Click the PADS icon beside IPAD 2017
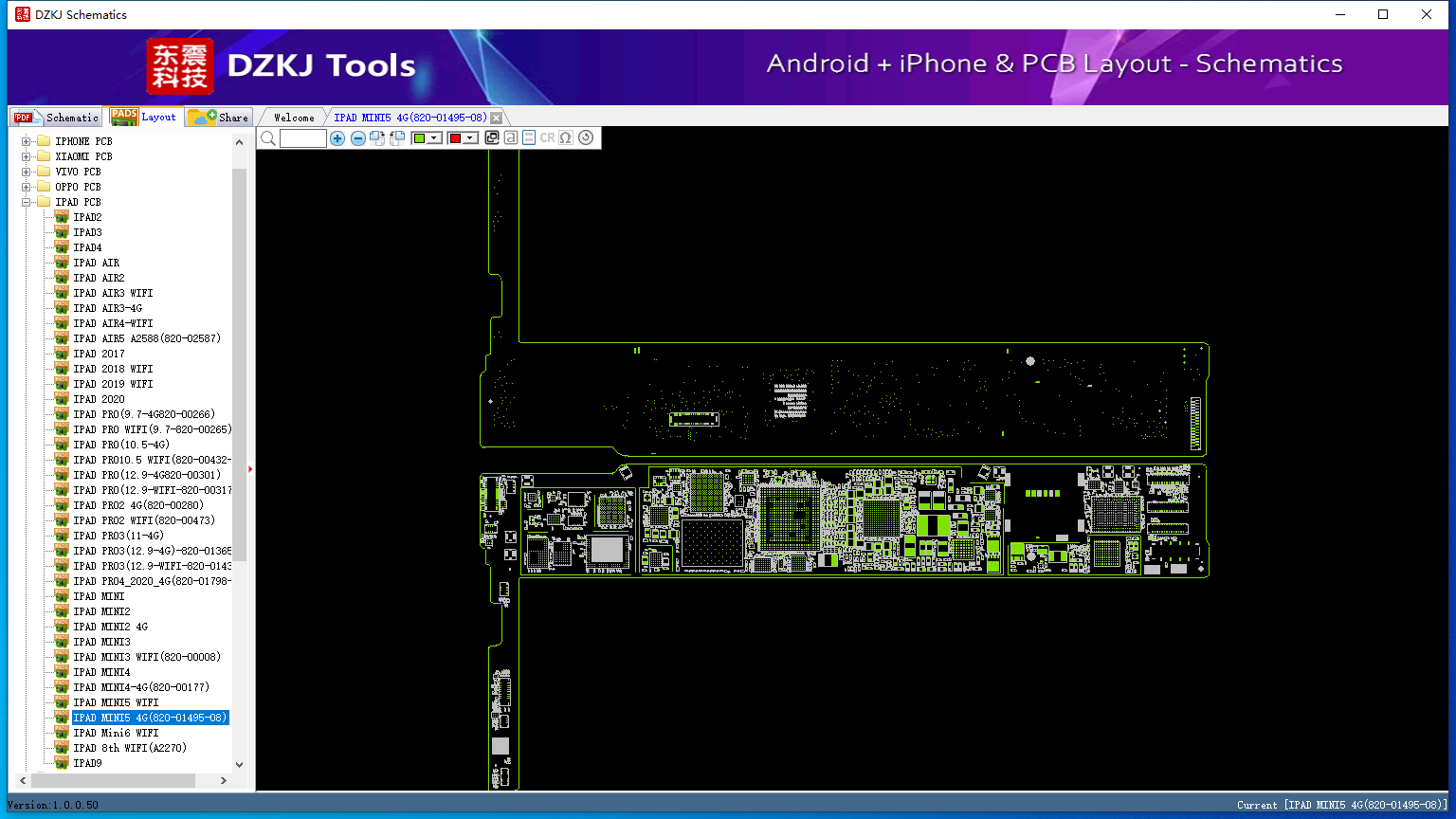 (62, 354)
